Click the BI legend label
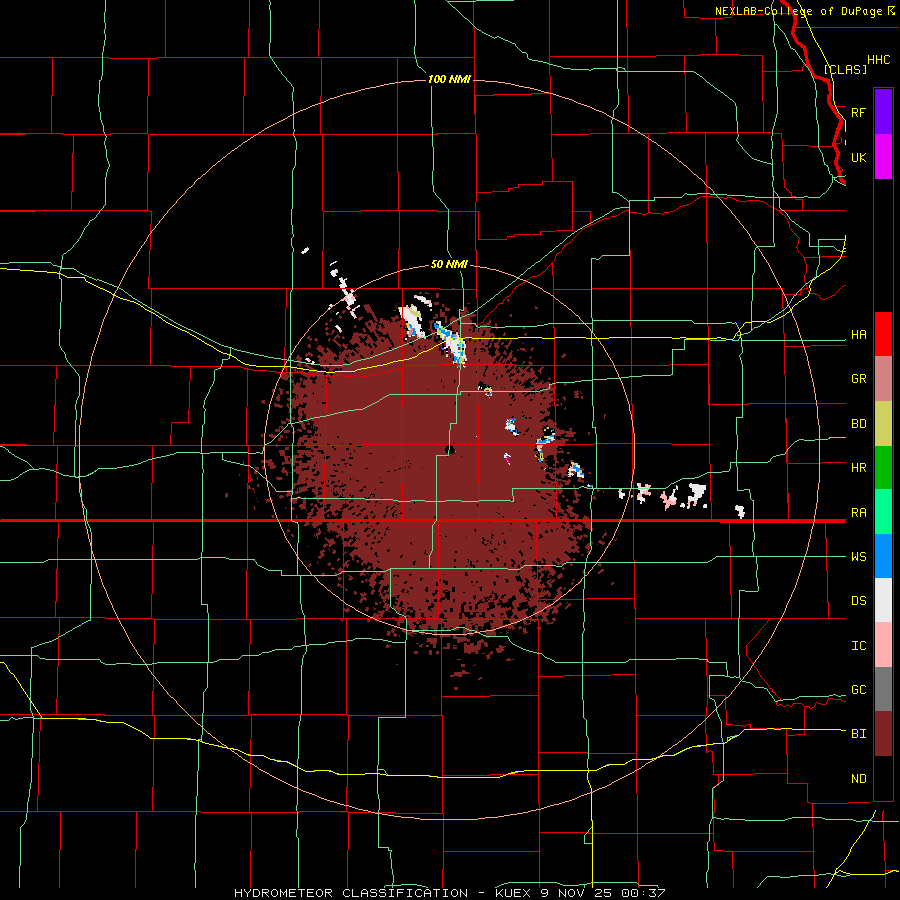Viewport: 900px width, 900px height. (858, 734)
